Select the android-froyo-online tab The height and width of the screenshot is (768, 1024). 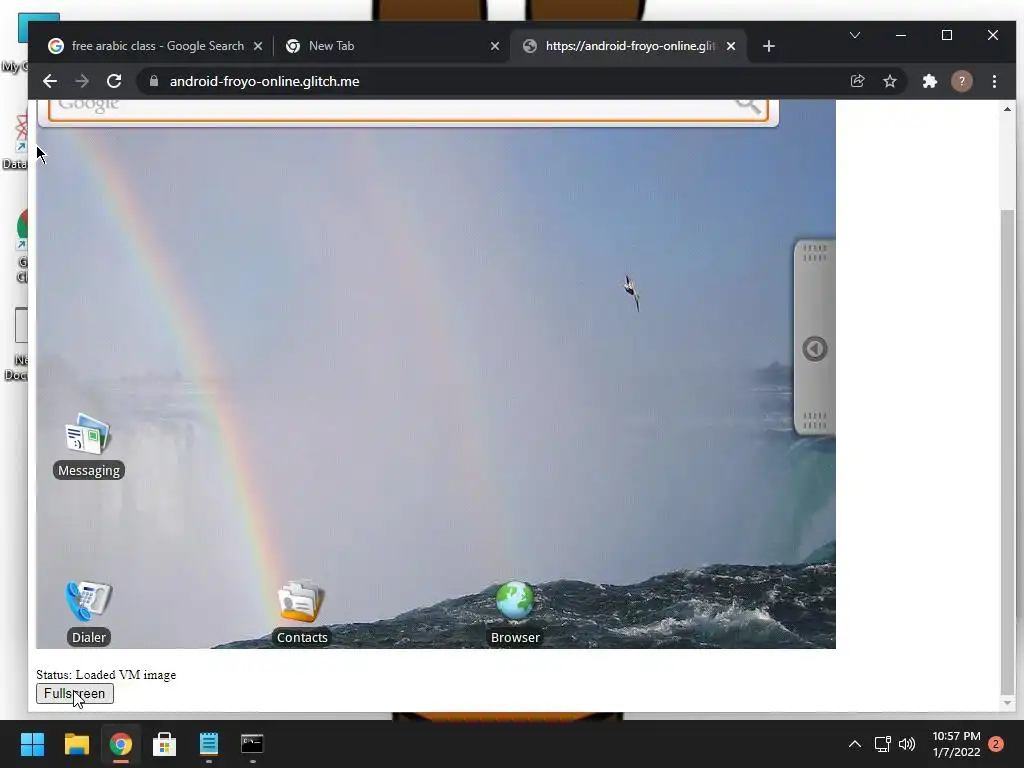tap(628, 46)
